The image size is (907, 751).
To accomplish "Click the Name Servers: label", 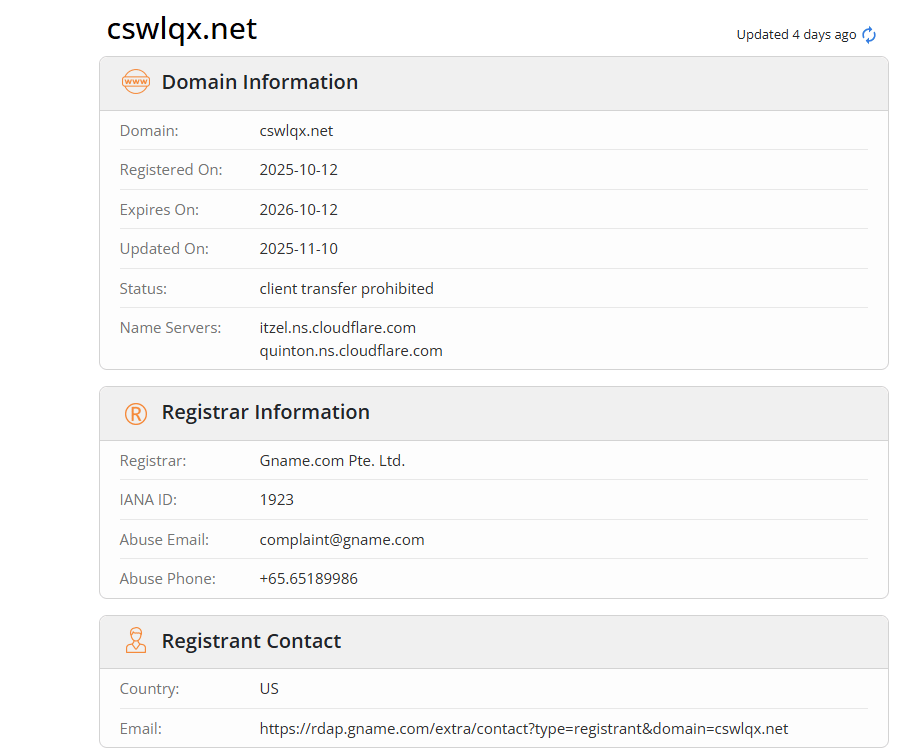I will pyautogui.click(x=170, y=327).
